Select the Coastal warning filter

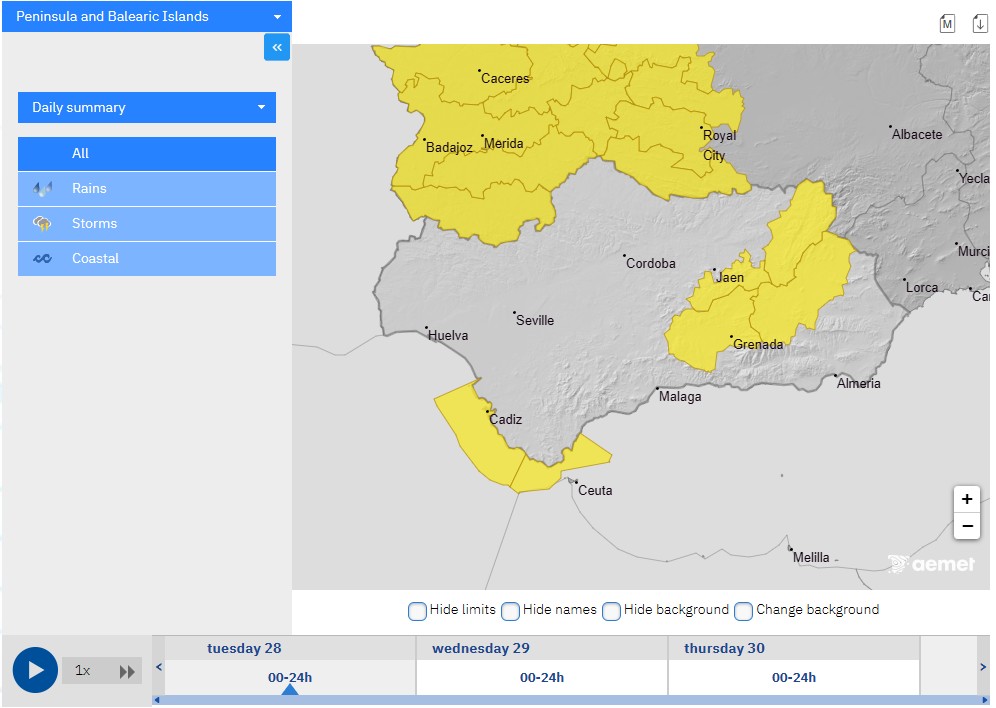[147, 258]
